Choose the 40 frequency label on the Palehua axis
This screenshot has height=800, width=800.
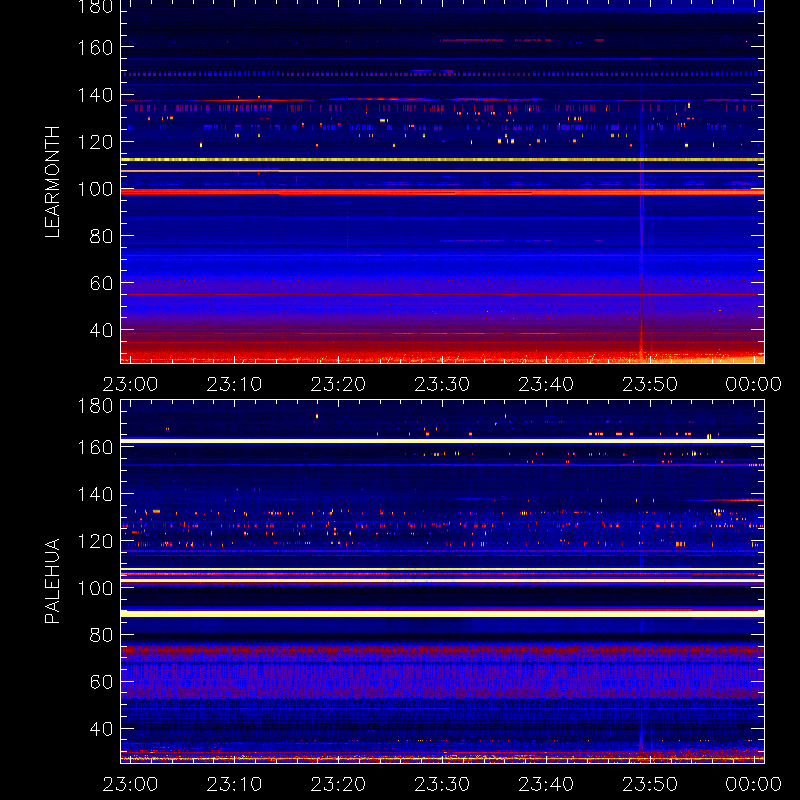[x=101, y=729]
